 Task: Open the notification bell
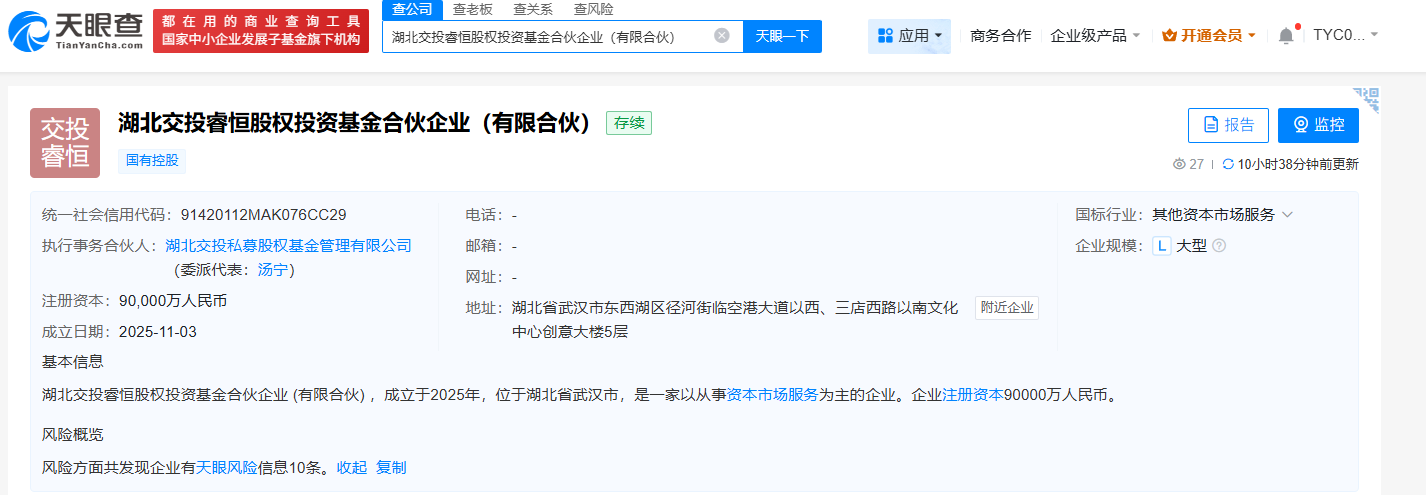[x=1285, y=36]
